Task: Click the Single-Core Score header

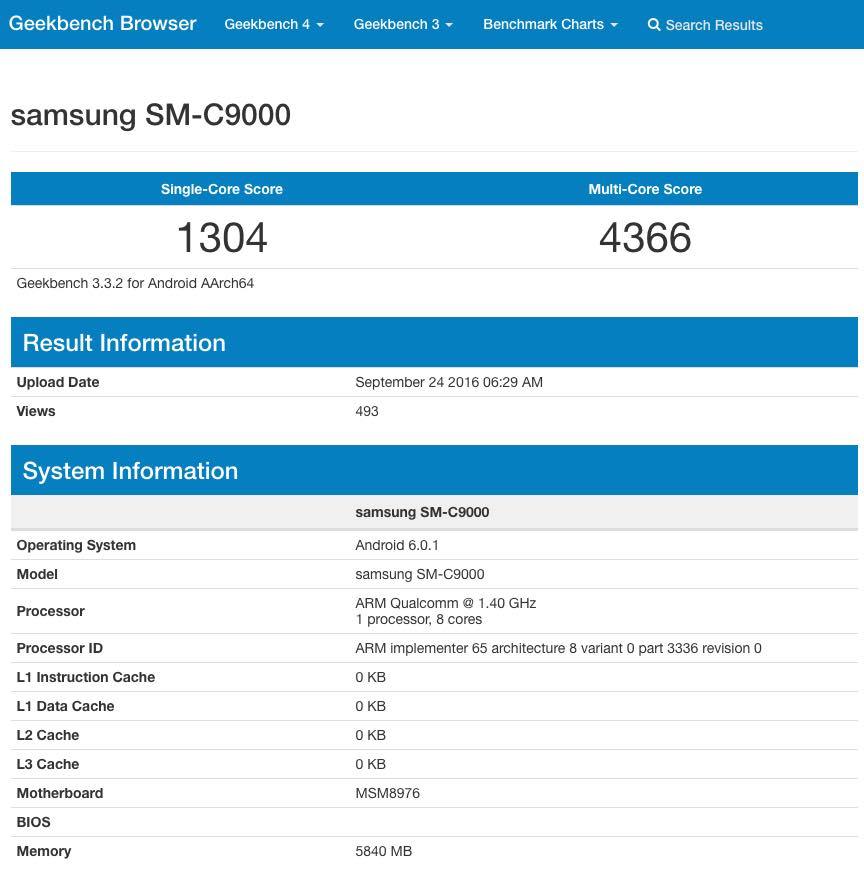Action: 222,189
